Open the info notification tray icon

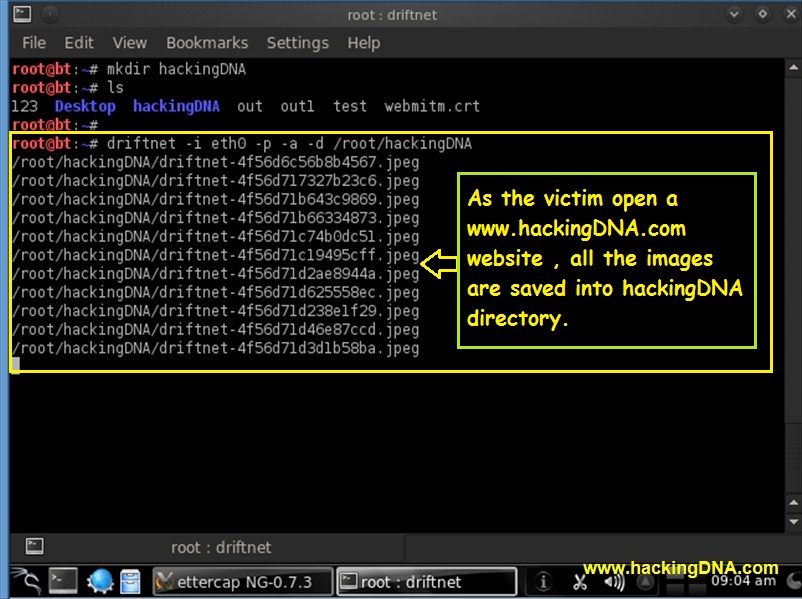point(543,581)
